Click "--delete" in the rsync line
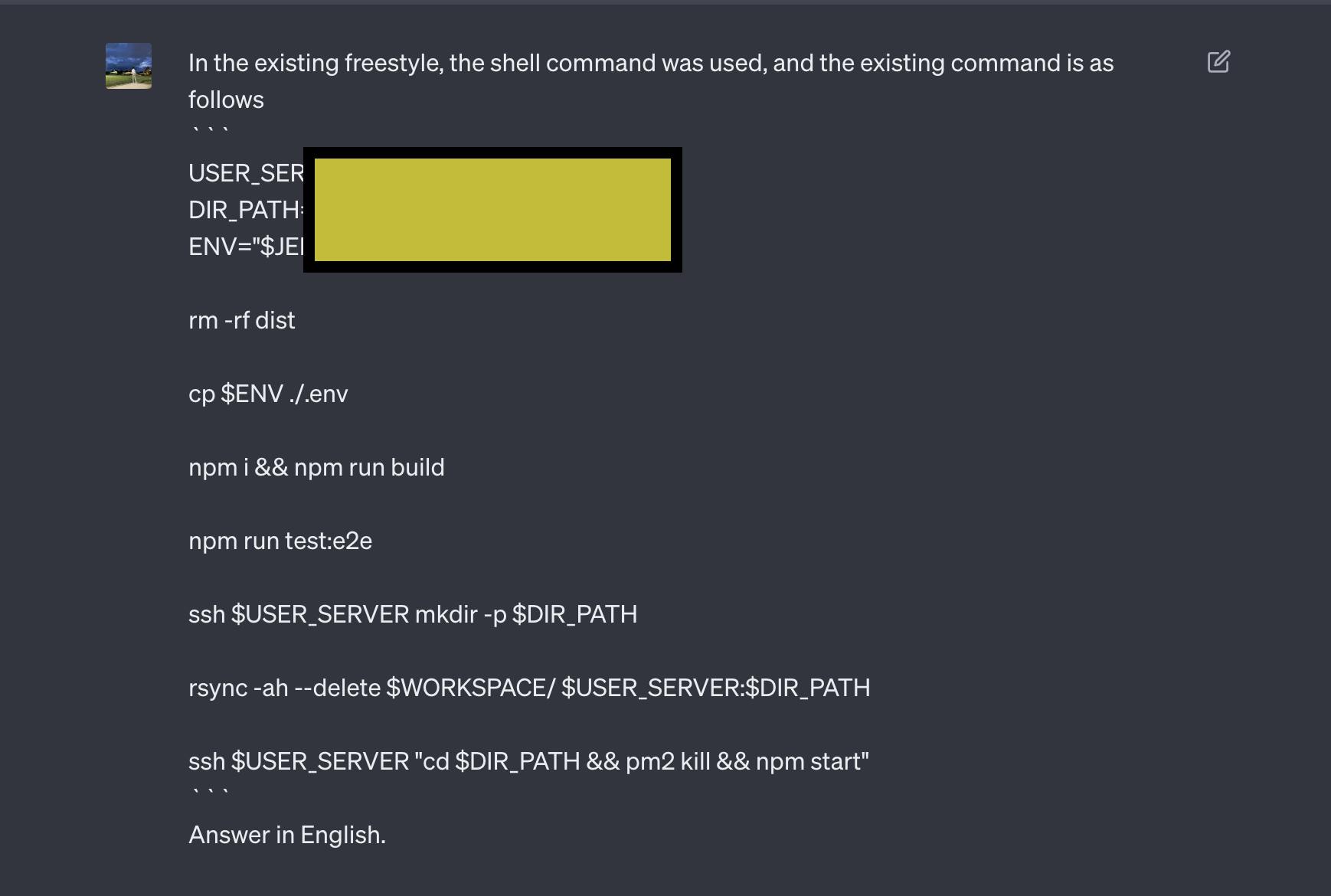 [x=337, y=688]
